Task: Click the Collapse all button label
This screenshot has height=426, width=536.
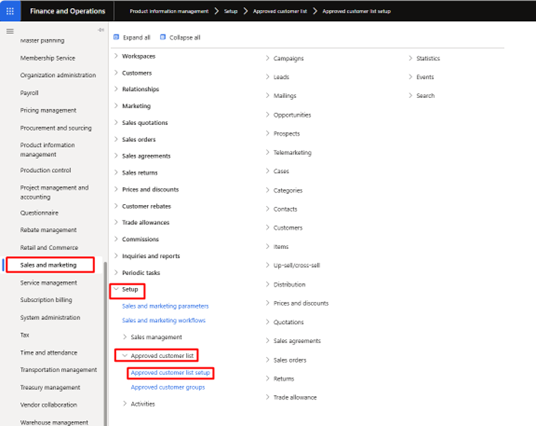Action: pos(185,38)
